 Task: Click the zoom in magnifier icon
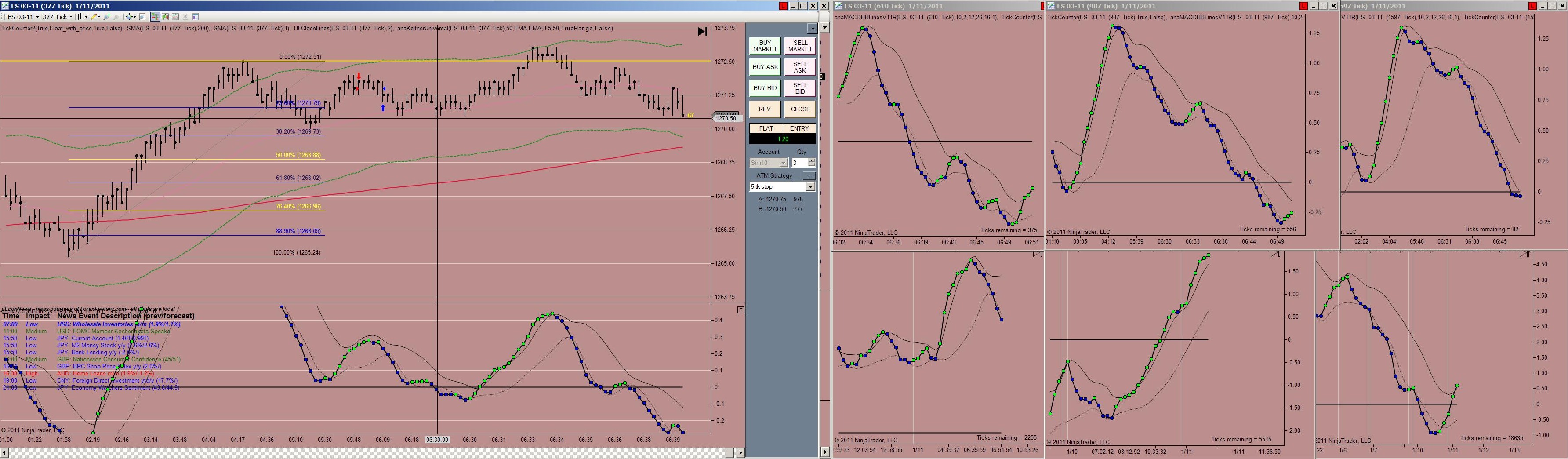[x=107, y=17]
